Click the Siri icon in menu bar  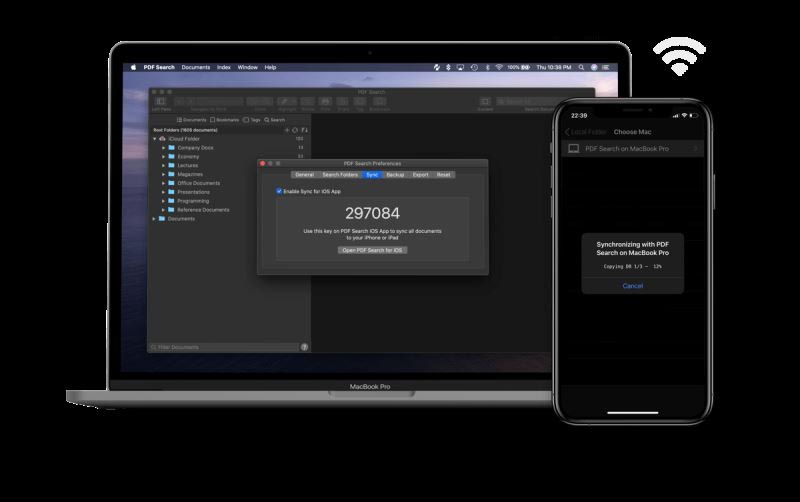point(594,67)
